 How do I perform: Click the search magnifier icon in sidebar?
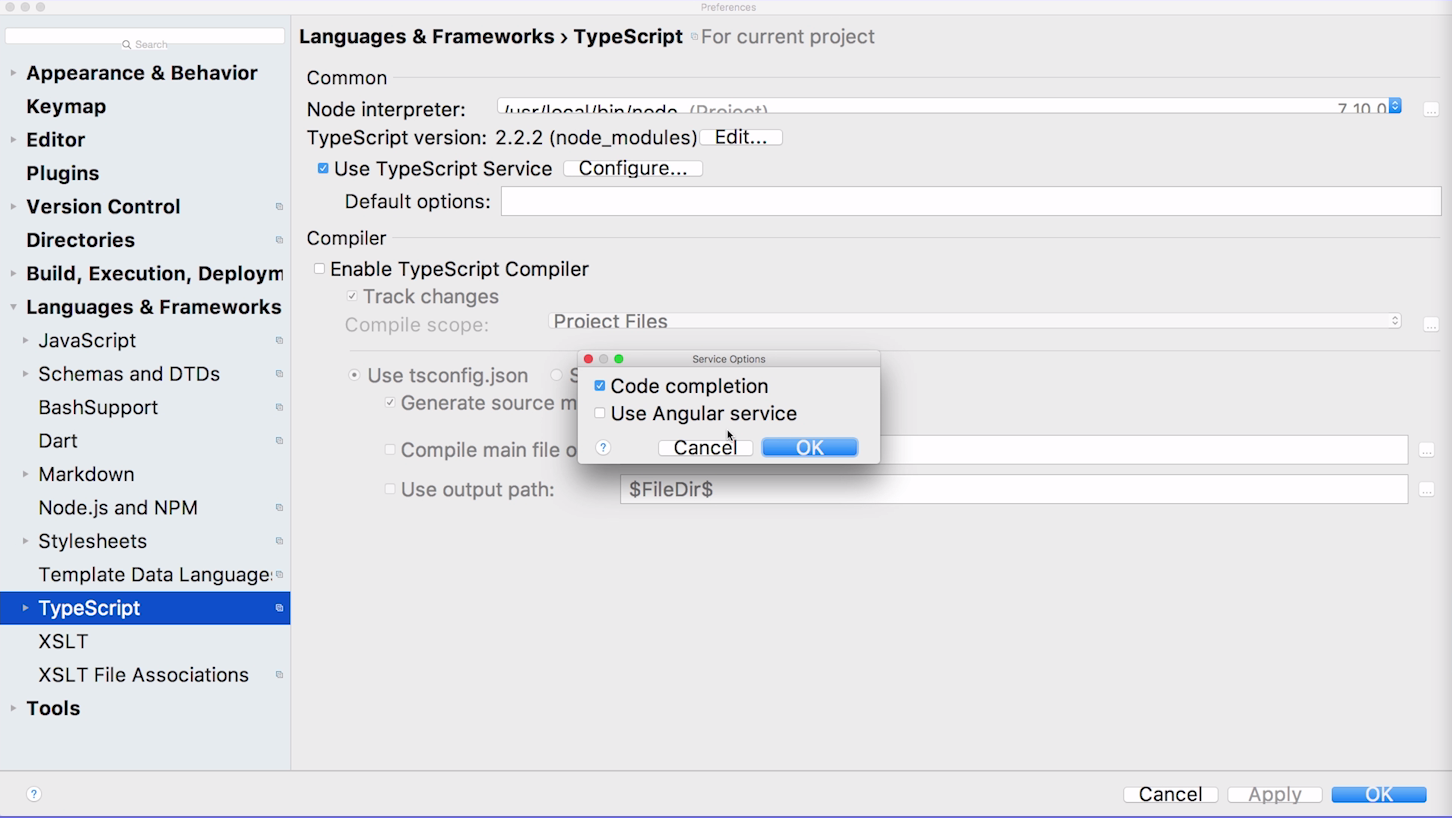(x=127, y=45)
